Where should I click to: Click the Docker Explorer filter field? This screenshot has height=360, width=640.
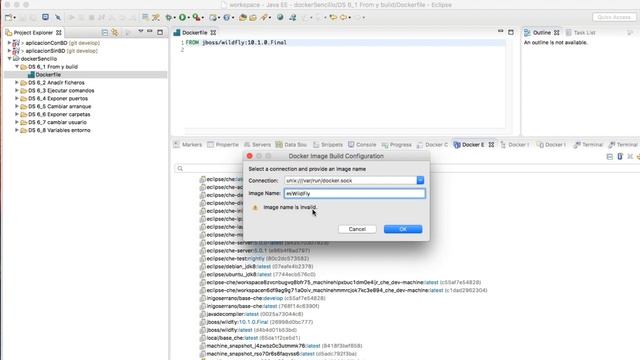(x=408, y=169)
